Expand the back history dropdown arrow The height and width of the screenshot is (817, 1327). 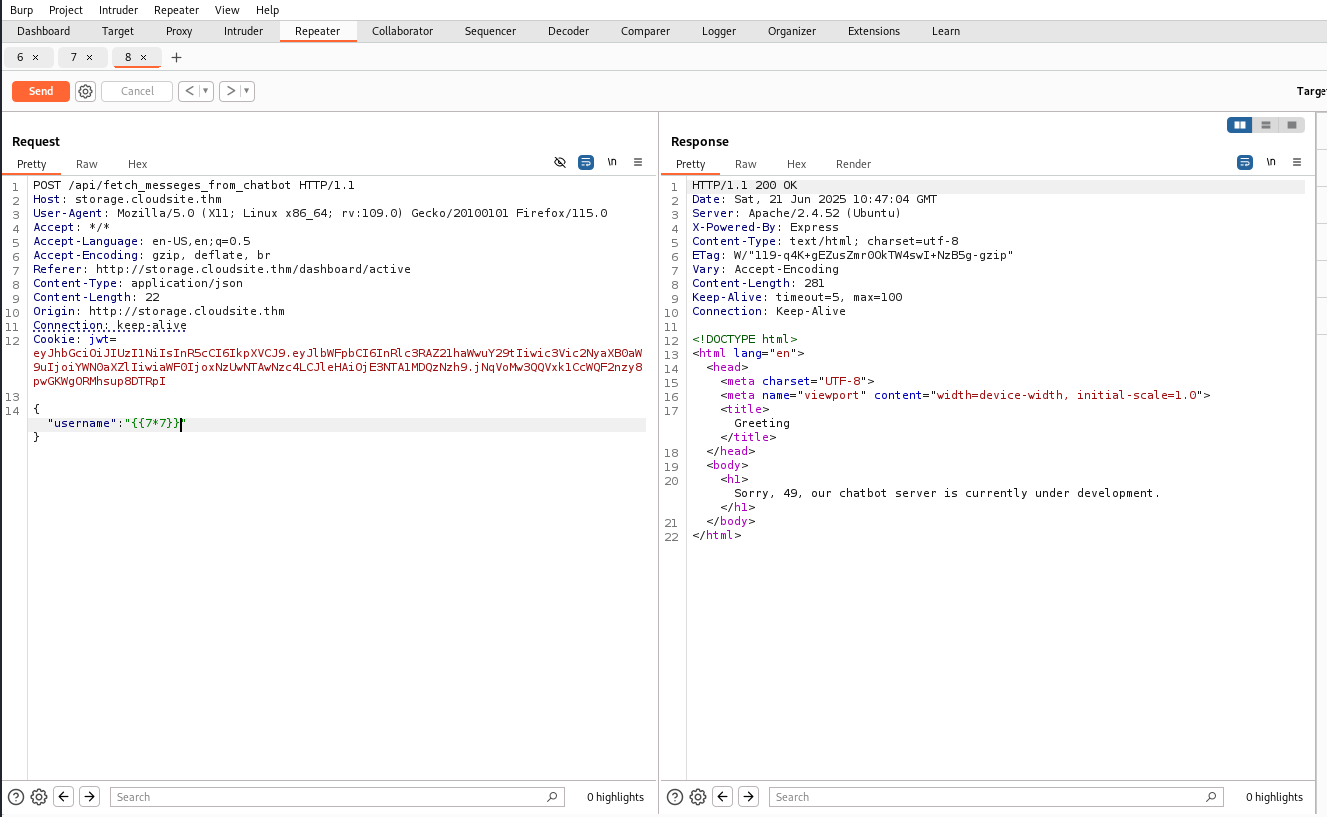[206, 91]
